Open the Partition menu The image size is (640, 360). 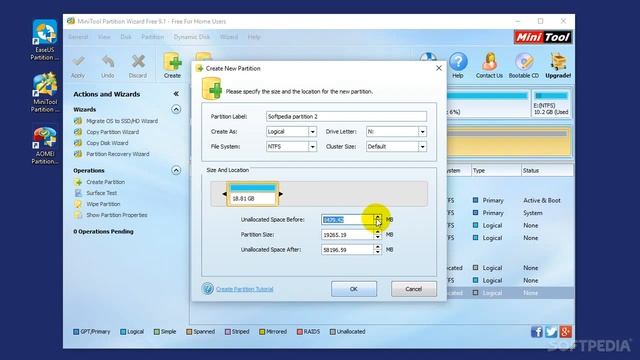point(152,37)
